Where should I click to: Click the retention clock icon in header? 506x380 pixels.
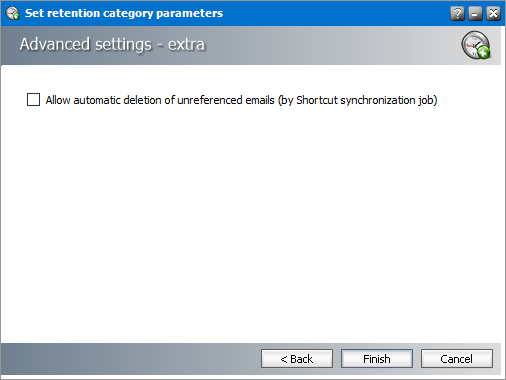click(x=475, y=45)
